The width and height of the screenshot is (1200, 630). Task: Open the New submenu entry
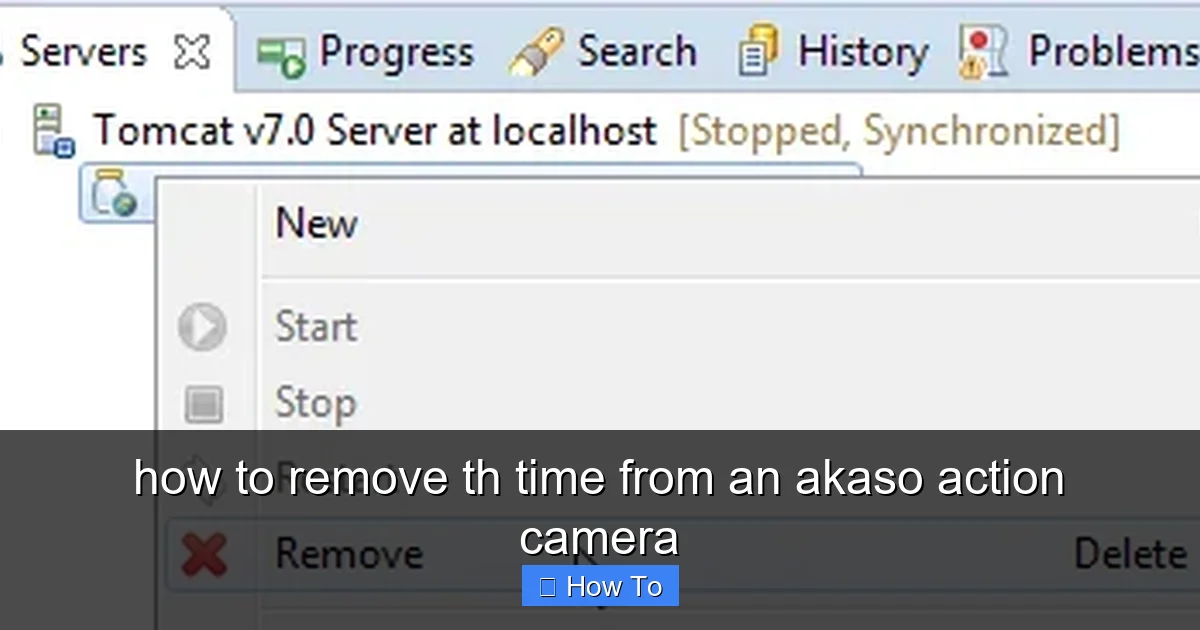(316, 223)
